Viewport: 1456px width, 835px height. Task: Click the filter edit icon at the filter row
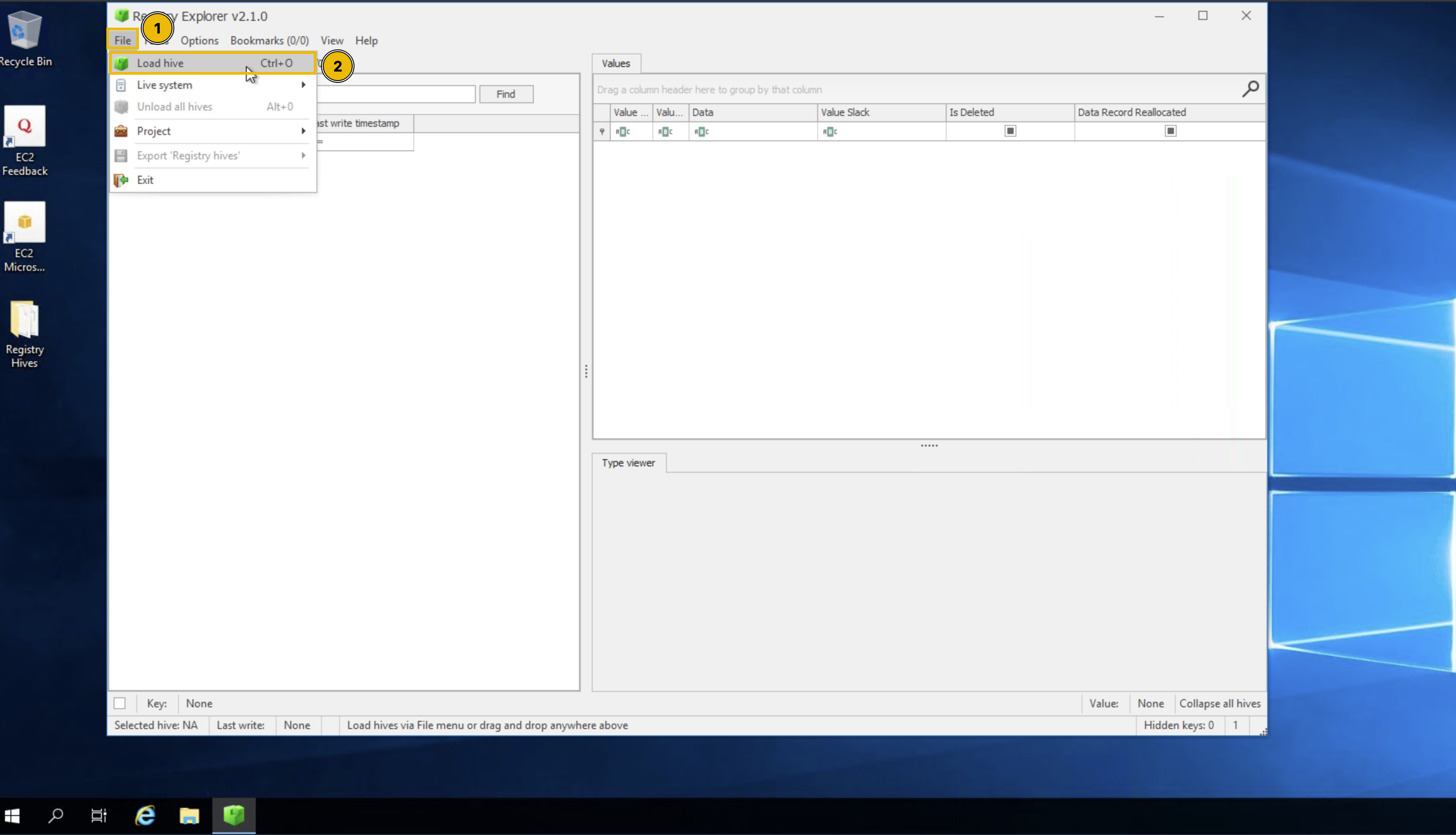point(601,131)
